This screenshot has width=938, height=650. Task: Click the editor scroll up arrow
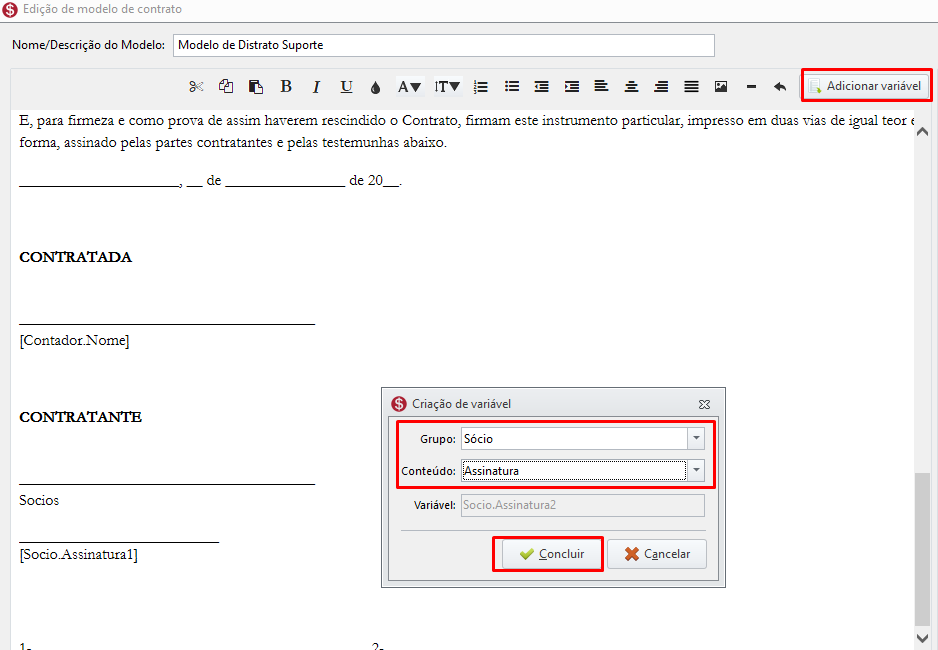tap(922, 132)
